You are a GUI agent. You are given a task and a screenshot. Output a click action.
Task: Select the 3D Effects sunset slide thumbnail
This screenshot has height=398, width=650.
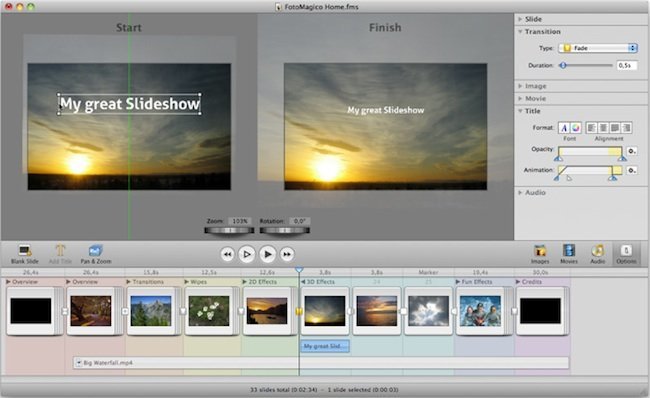coord(325,311)
